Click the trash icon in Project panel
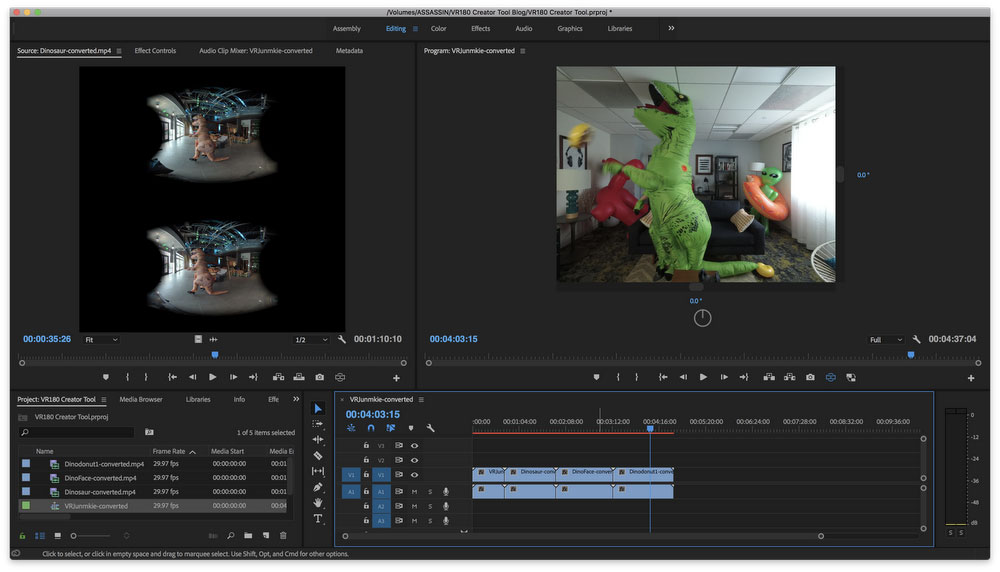This screenshot has width=1000, height=572. (283, 536)
